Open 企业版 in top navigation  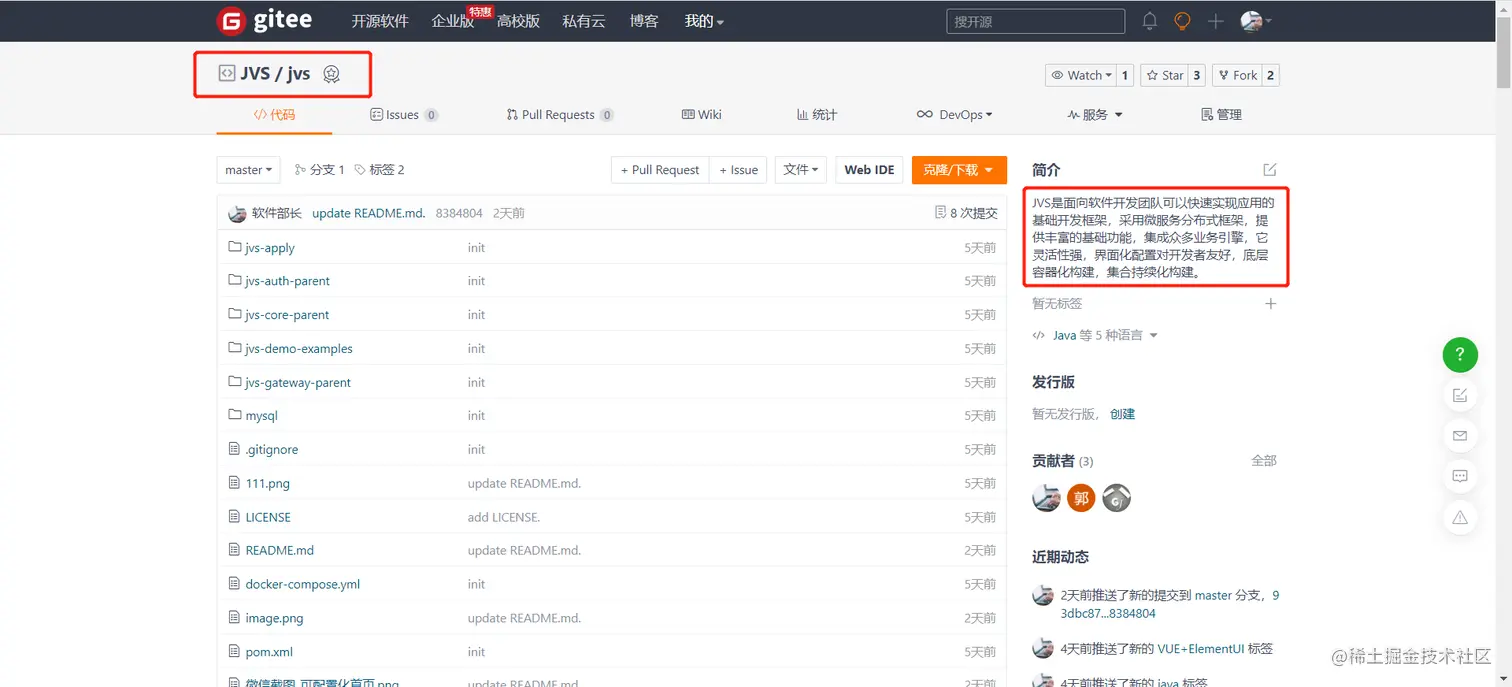tap(453, 21)
